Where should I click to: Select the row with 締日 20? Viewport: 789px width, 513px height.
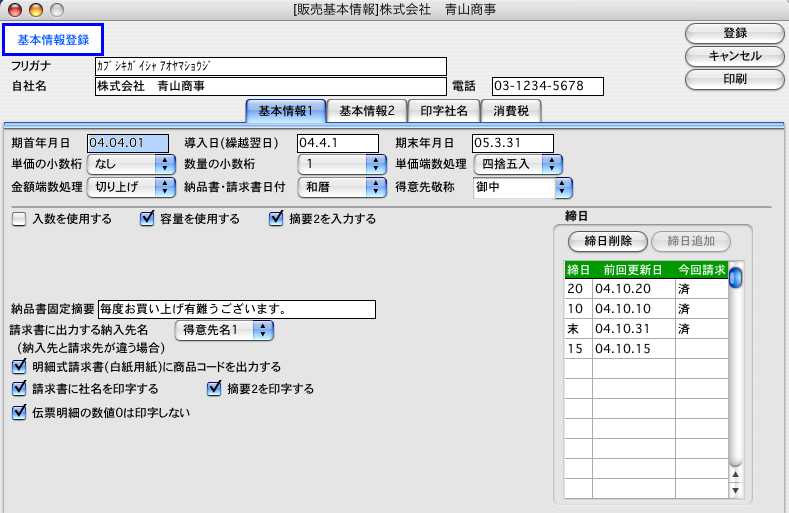click(645, 288)
